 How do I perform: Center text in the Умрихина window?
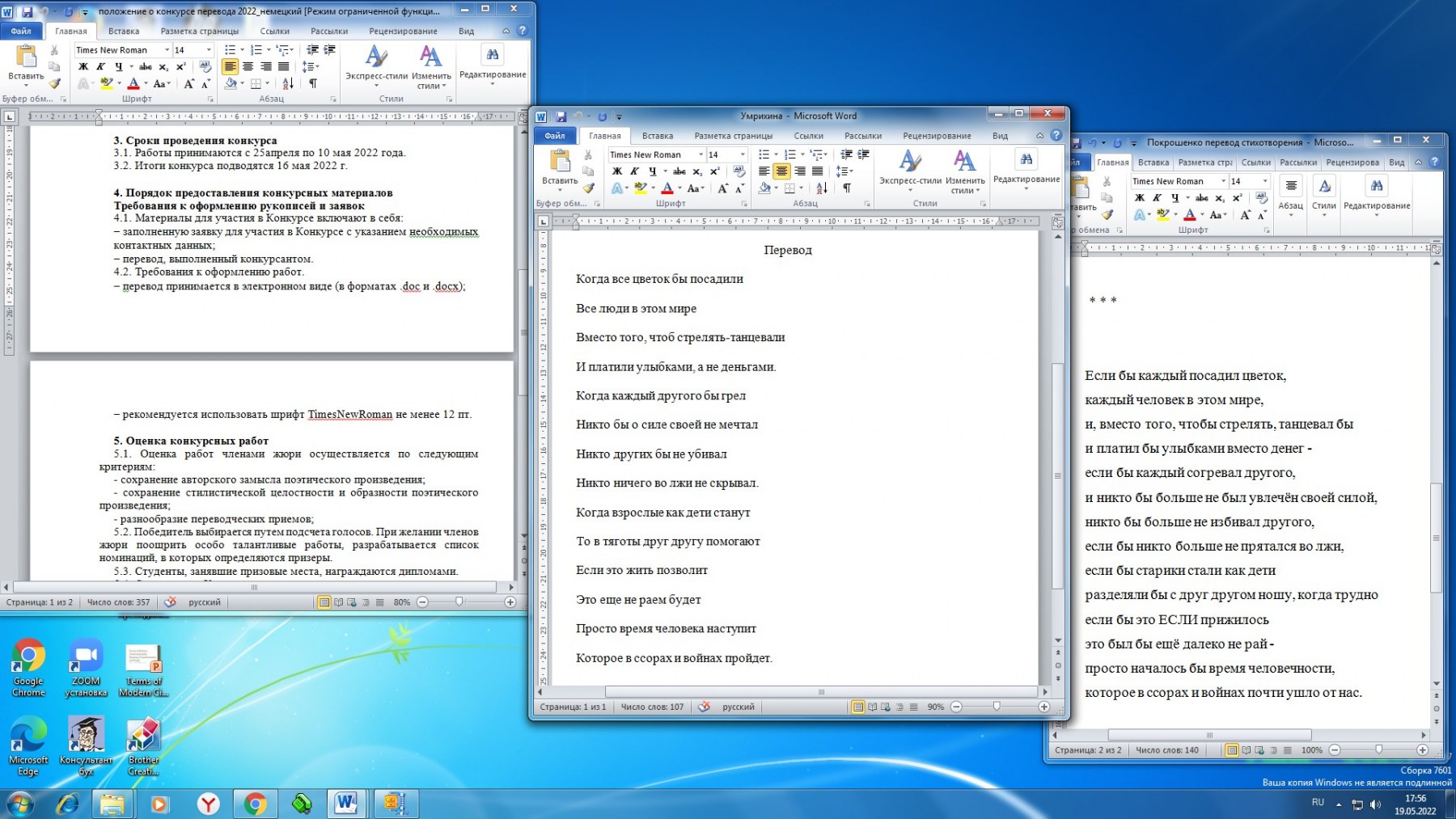(x=781, y=171)
